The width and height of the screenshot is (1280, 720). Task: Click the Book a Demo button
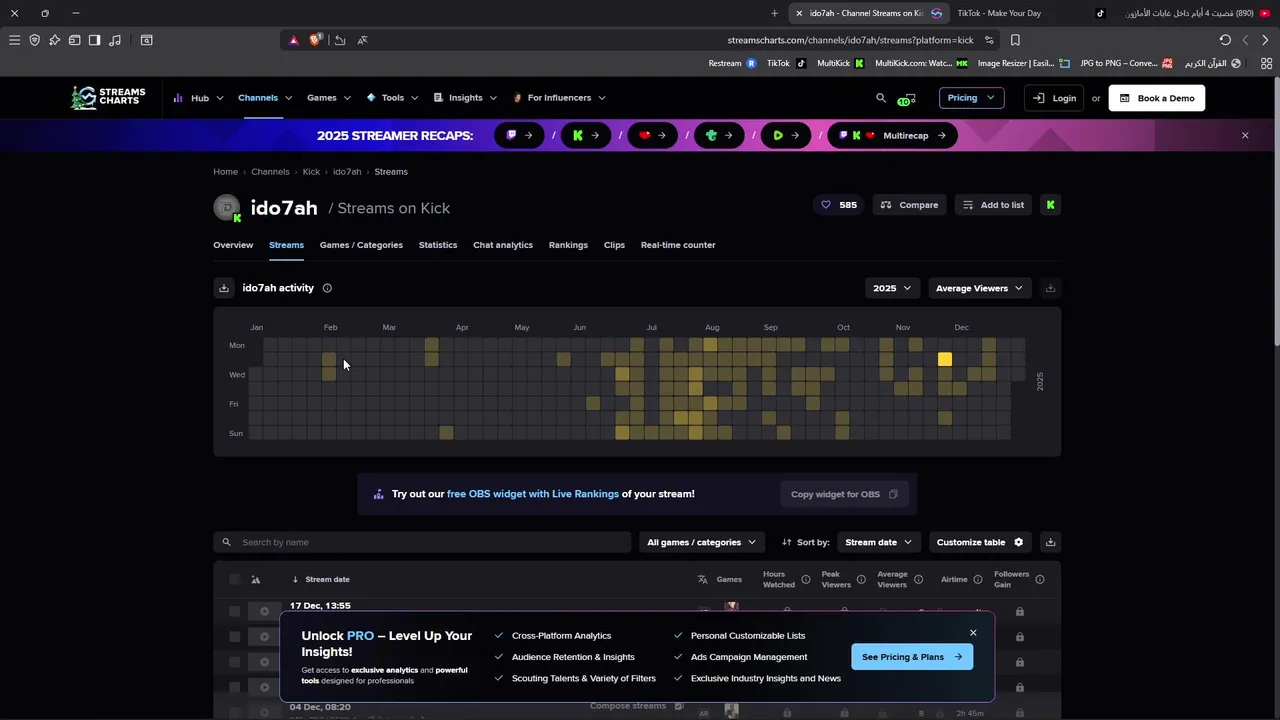pyautogui.click(x=1157, y=98)
